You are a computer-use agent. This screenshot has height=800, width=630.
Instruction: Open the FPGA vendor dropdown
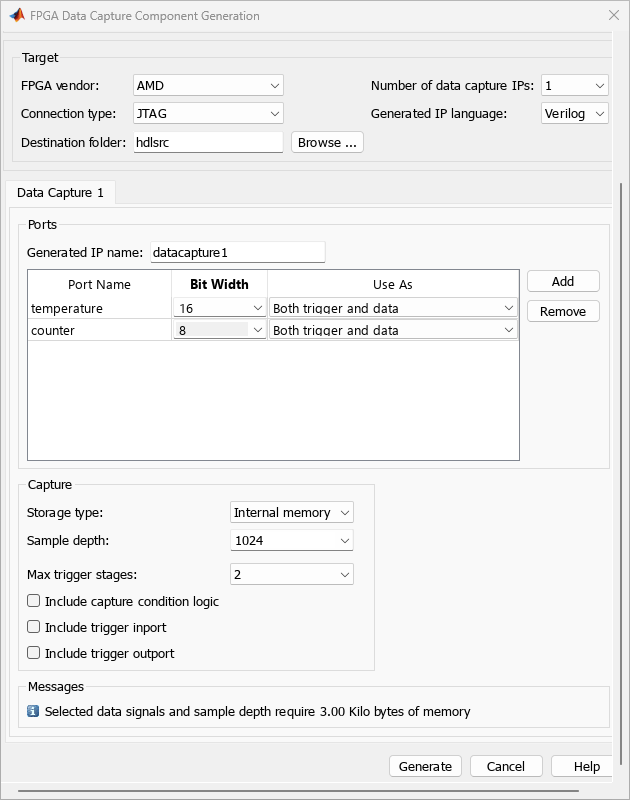click(x=208, y=86)
